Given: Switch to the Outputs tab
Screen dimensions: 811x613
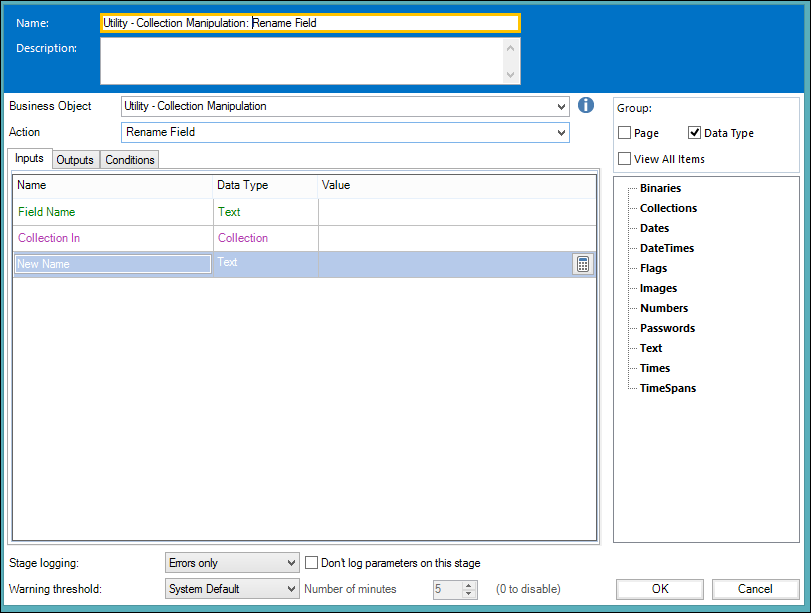Looking at the screenshot, I should click(x=75, y=160).
